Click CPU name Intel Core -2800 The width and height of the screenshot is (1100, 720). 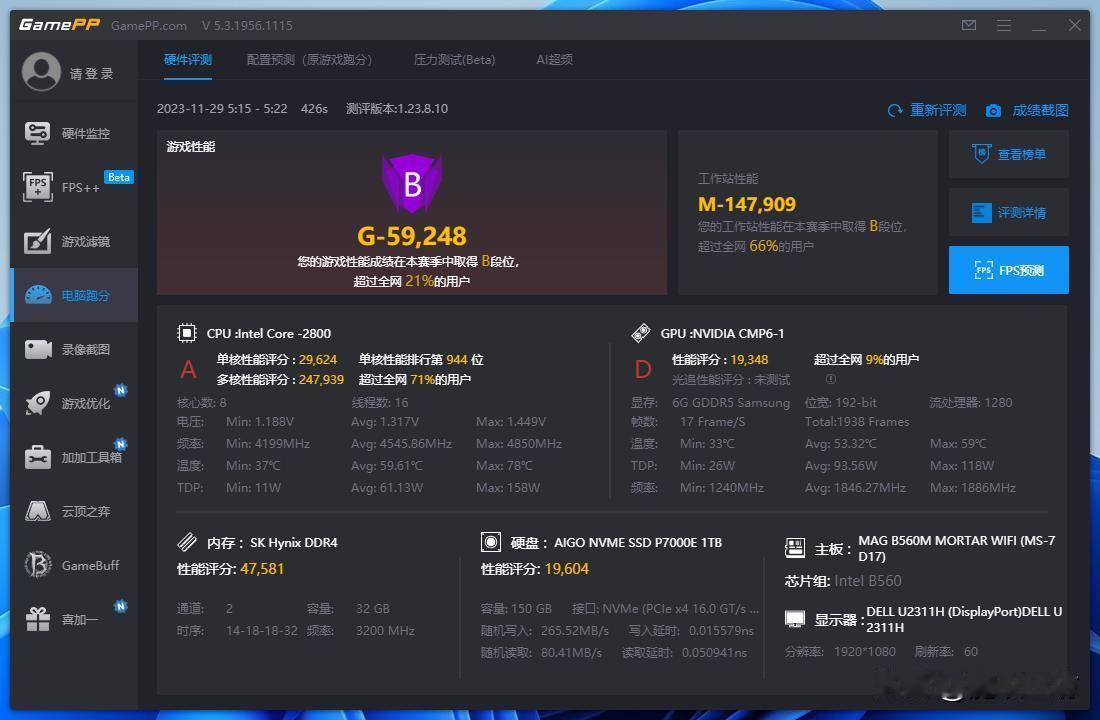(282, 333)
